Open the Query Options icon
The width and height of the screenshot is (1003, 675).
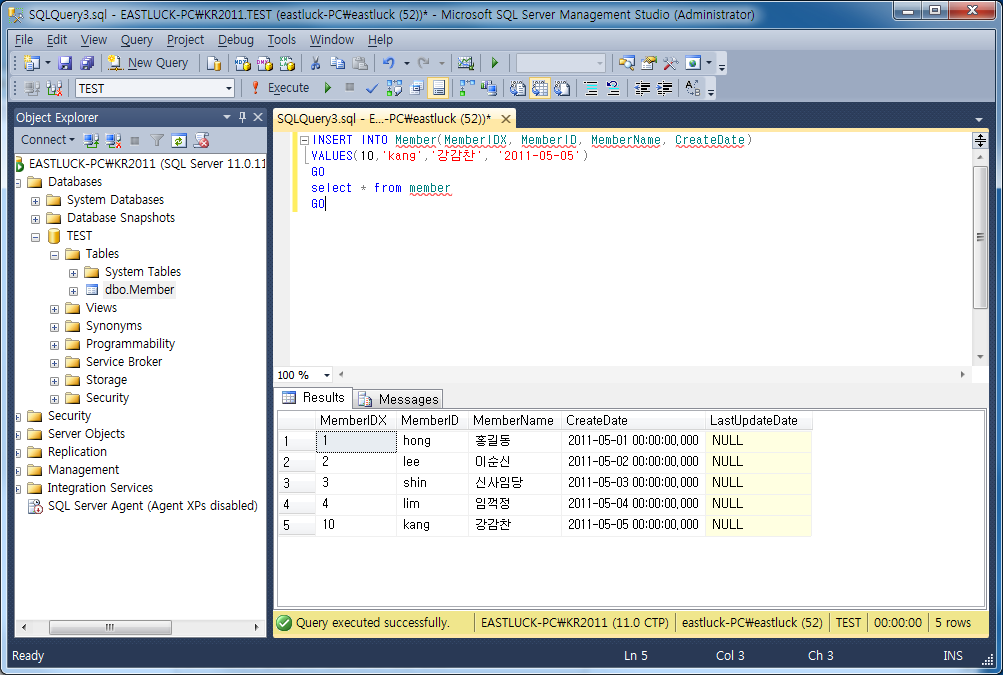(x=416, y=88)
